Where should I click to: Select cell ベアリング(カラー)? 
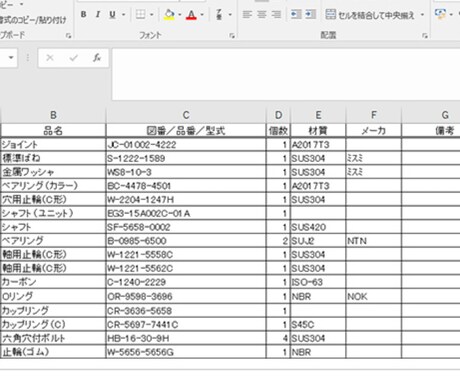(53, 186)
